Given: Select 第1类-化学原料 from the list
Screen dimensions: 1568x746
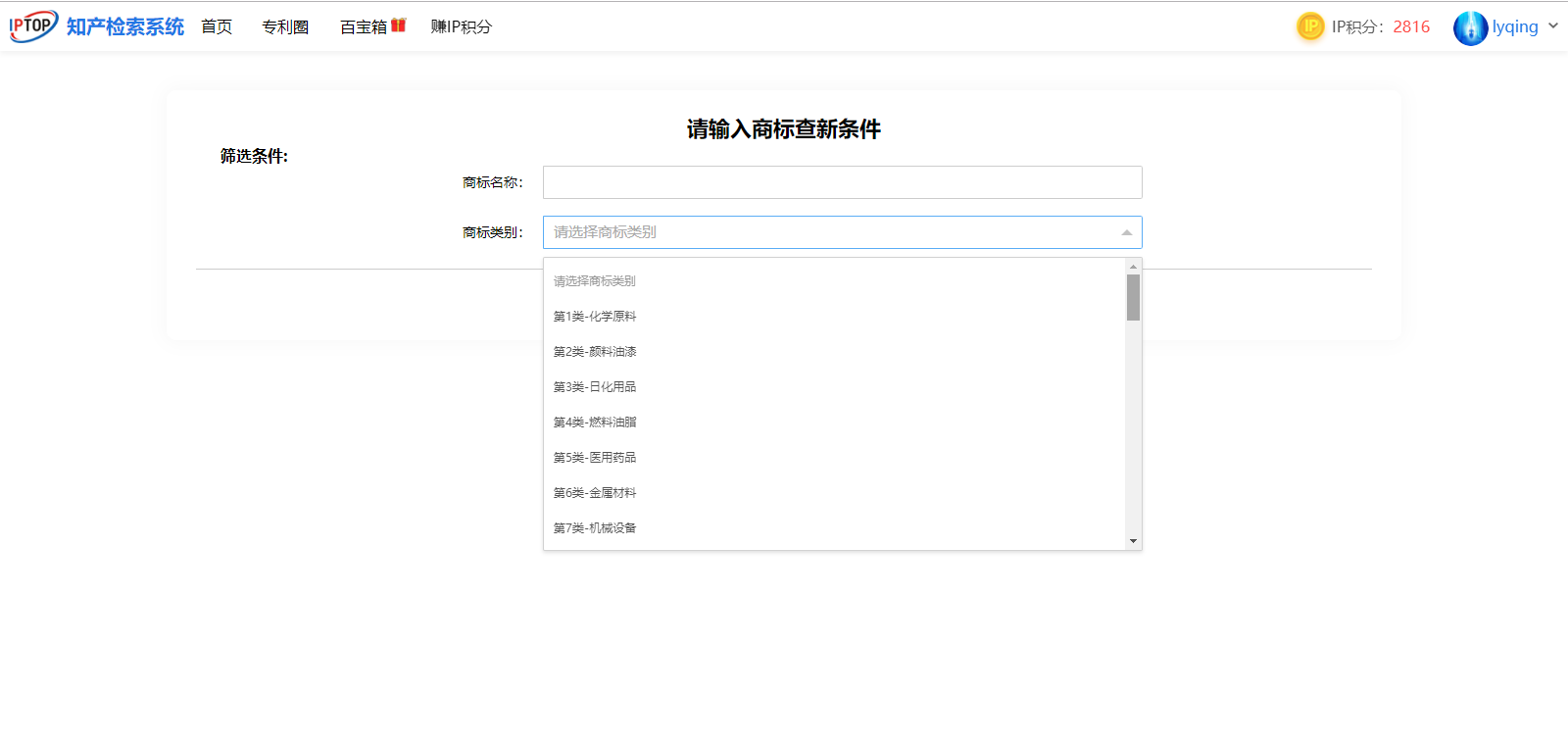Looking at the screenshot, I should pyautogui.click(x=595, y=317).
